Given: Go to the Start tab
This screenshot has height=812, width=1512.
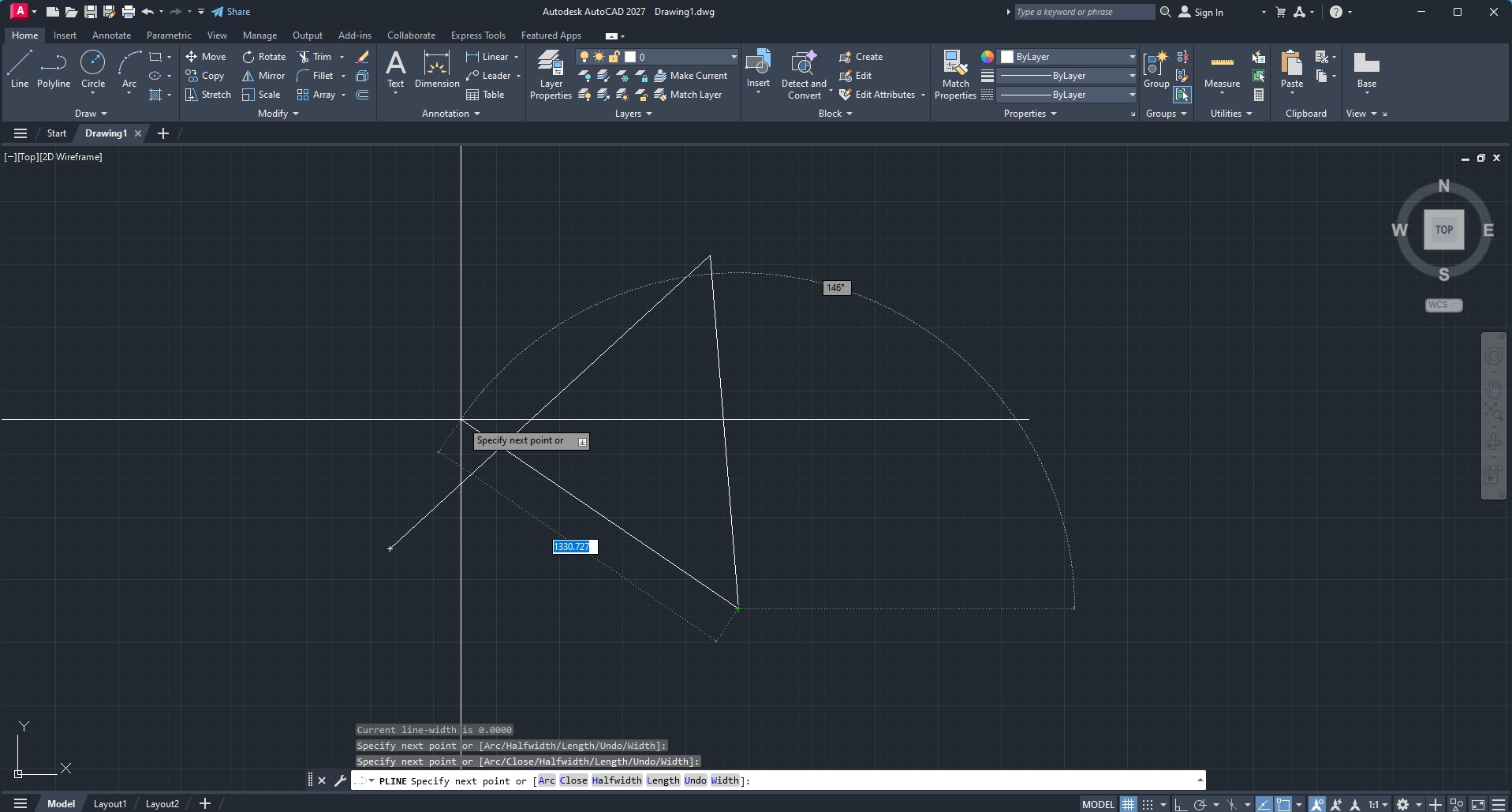Looking at the screenshot, I should 57,133.
